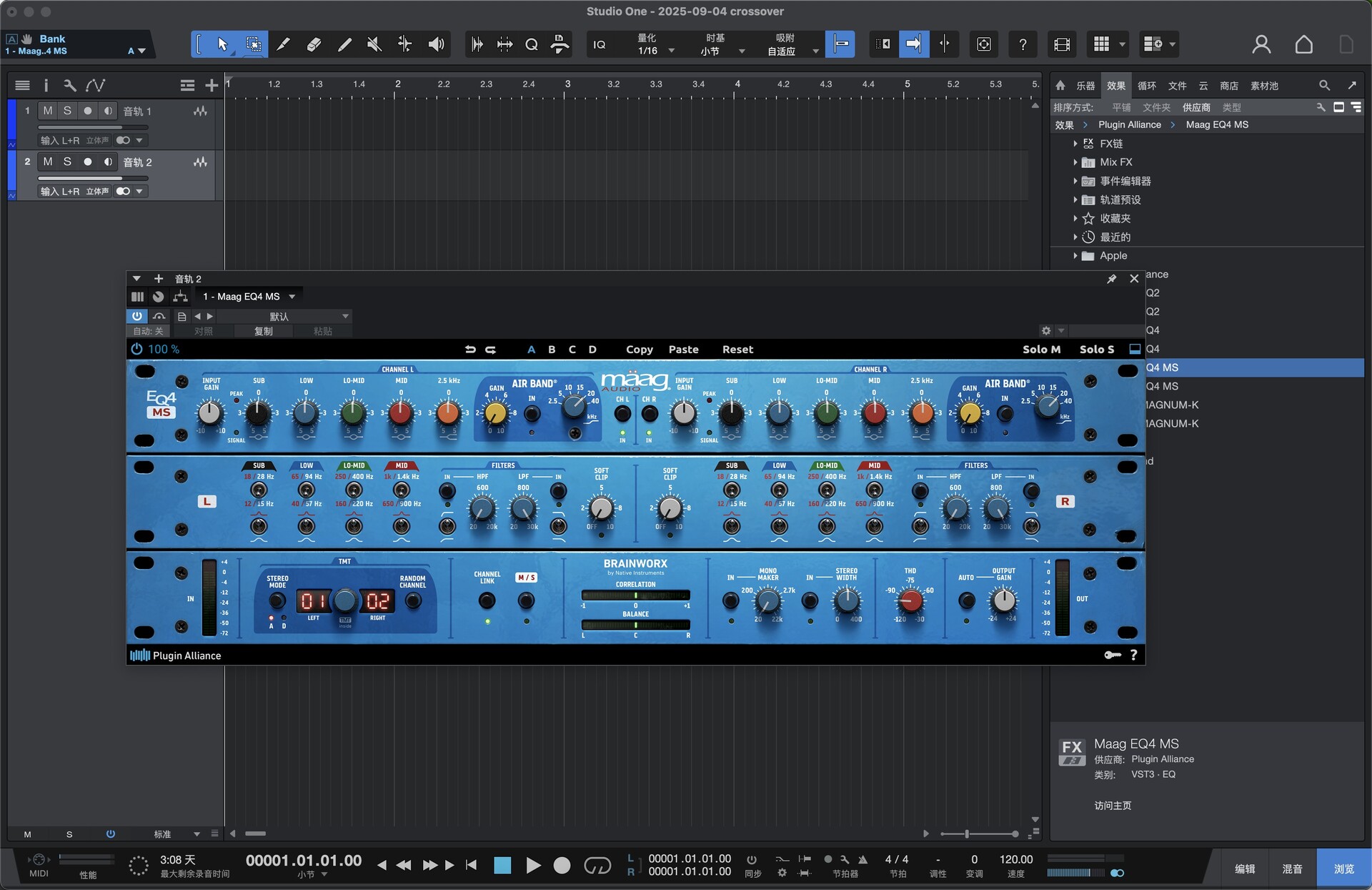Screen dimensions: 1372x890
Task: Toggle snap button in toolbar
Action: click(x=840, y=44)
